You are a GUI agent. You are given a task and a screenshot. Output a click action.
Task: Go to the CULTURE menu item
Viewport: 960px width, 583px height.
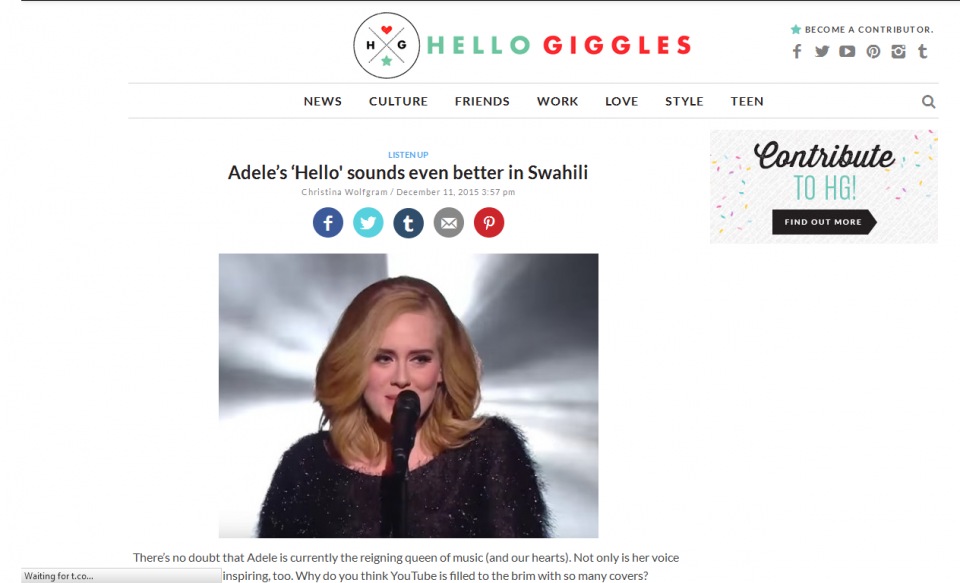[x=398, y=102]
